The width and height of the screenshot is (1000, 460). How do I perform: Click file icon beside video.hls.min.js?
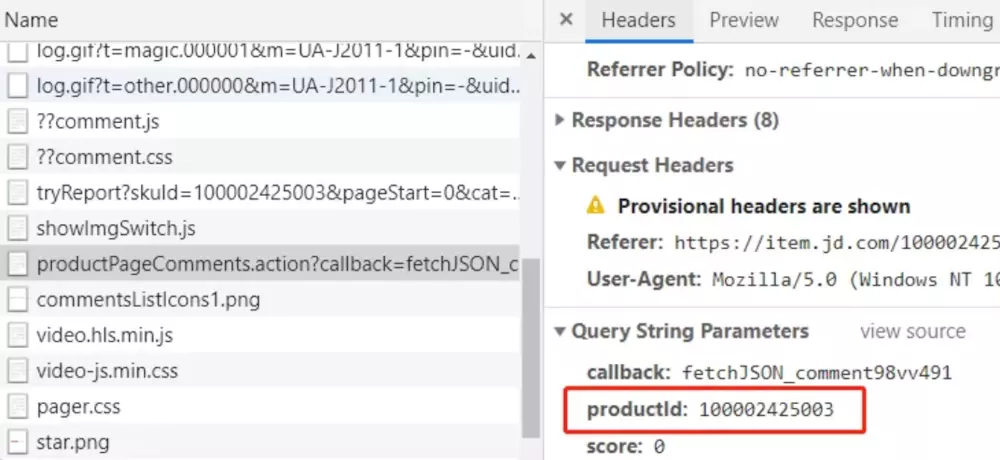tap(17, 335)
